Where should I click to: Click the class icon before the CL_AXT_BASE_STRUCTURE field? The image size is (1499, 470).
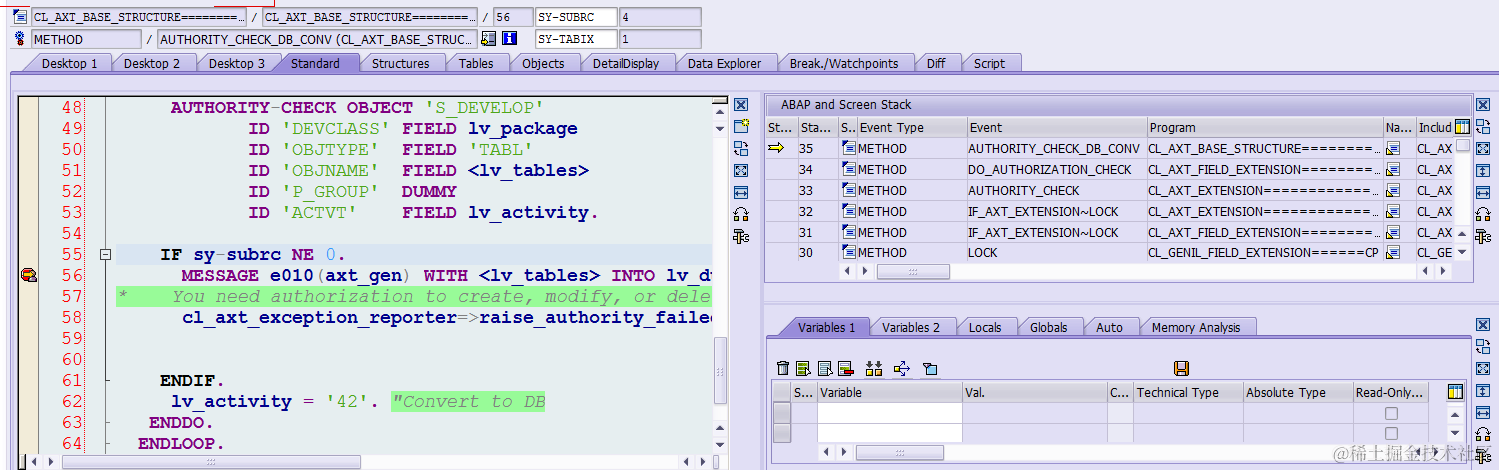click(x=20, y=17)
